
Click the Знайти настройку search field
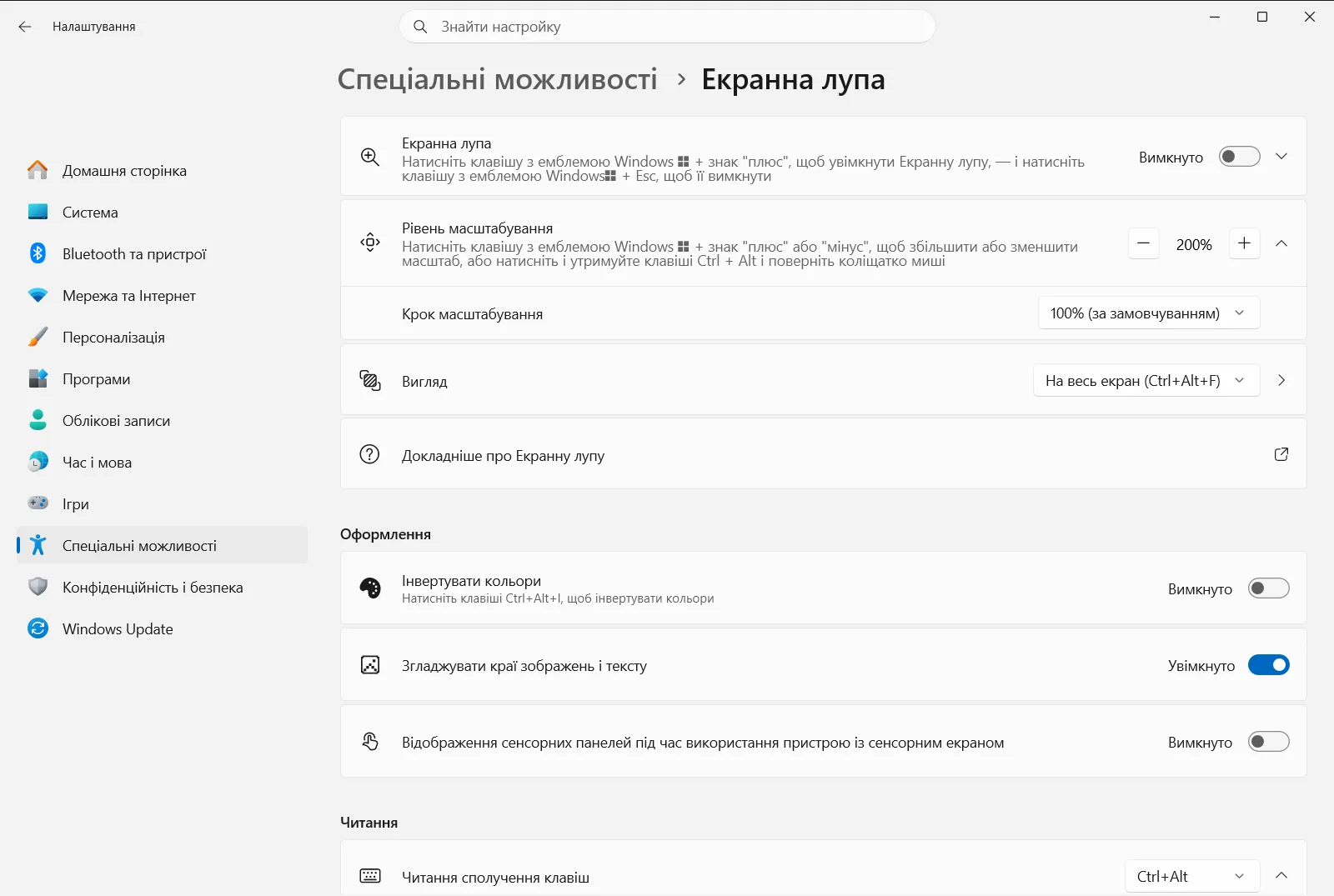coord(667,27)
